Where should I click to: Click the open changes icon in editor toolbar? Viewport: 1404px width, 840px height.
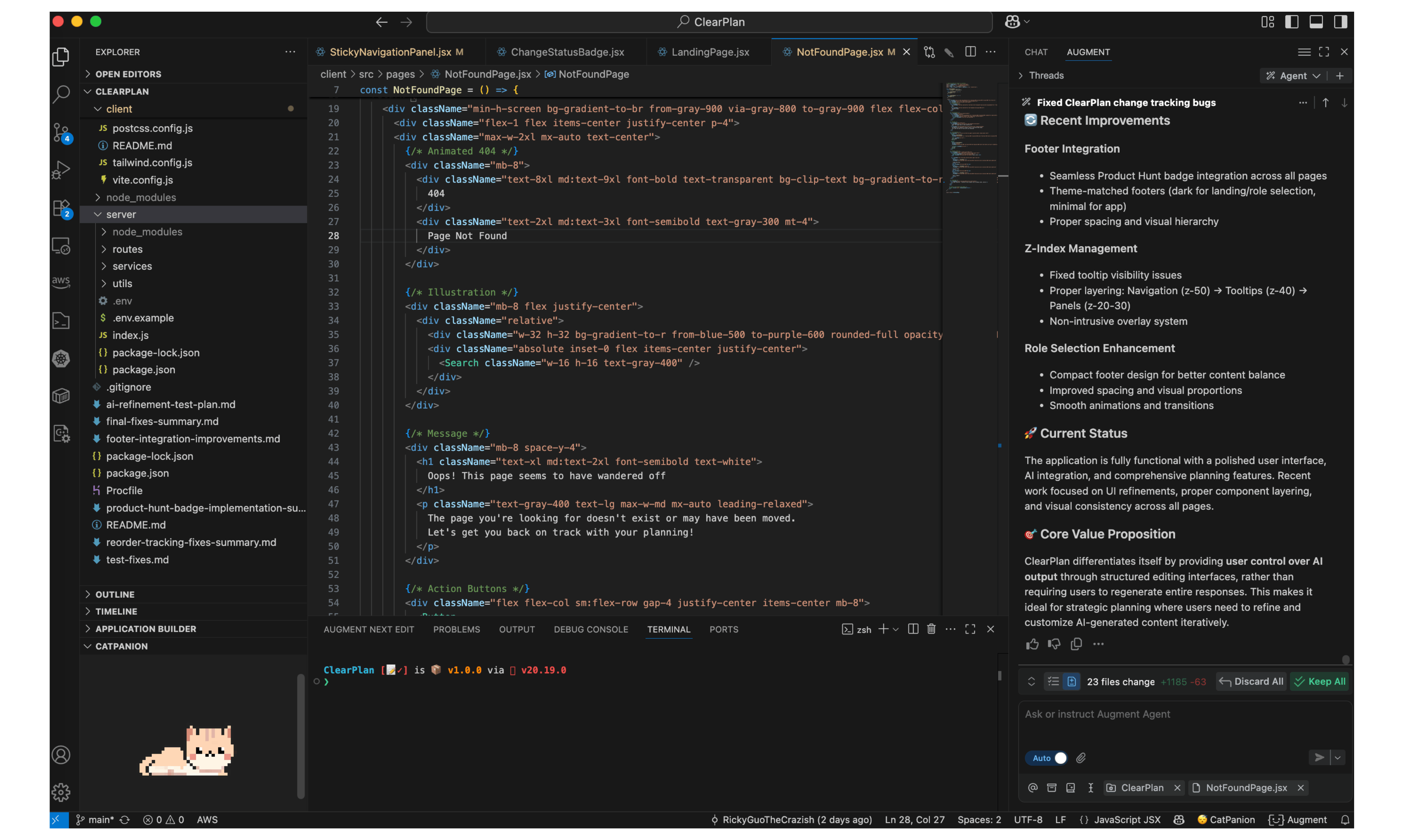coord(929,52)
